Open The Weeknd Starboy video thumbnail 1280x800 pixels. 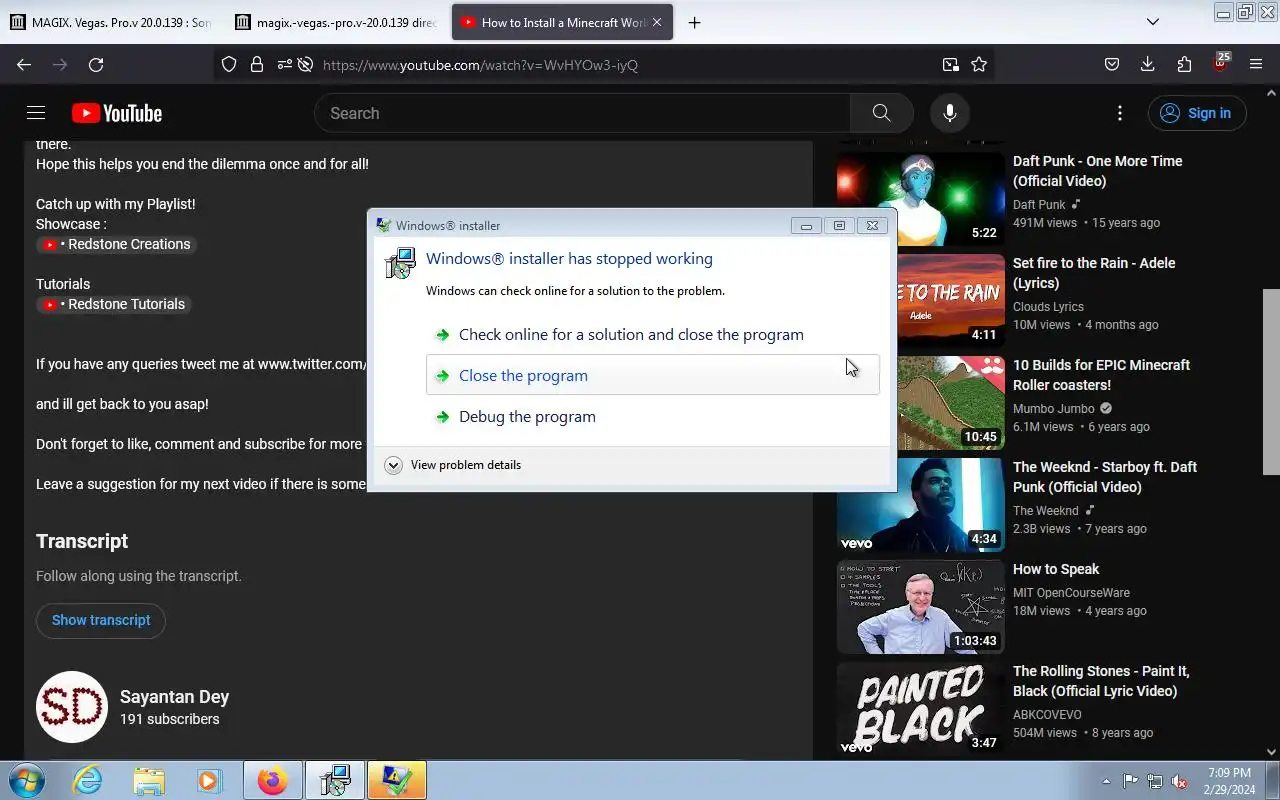[x=921, y=503]
